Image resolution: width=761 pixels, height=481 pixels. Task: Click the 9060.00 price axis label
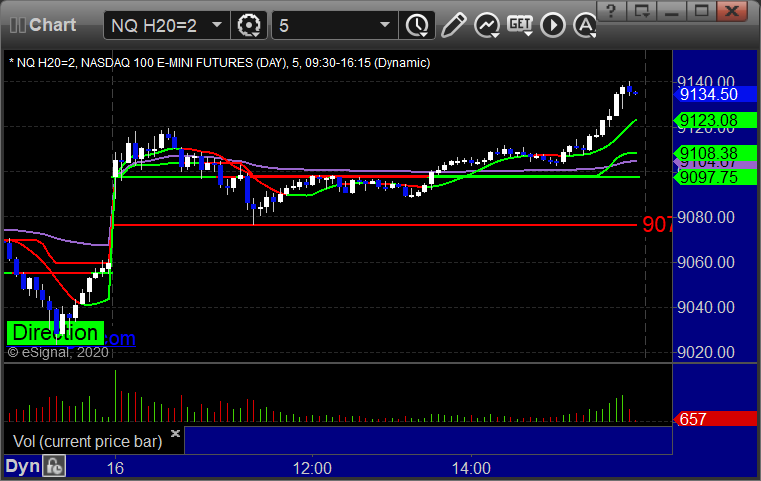pyautogui.click(x=706, y=263)
